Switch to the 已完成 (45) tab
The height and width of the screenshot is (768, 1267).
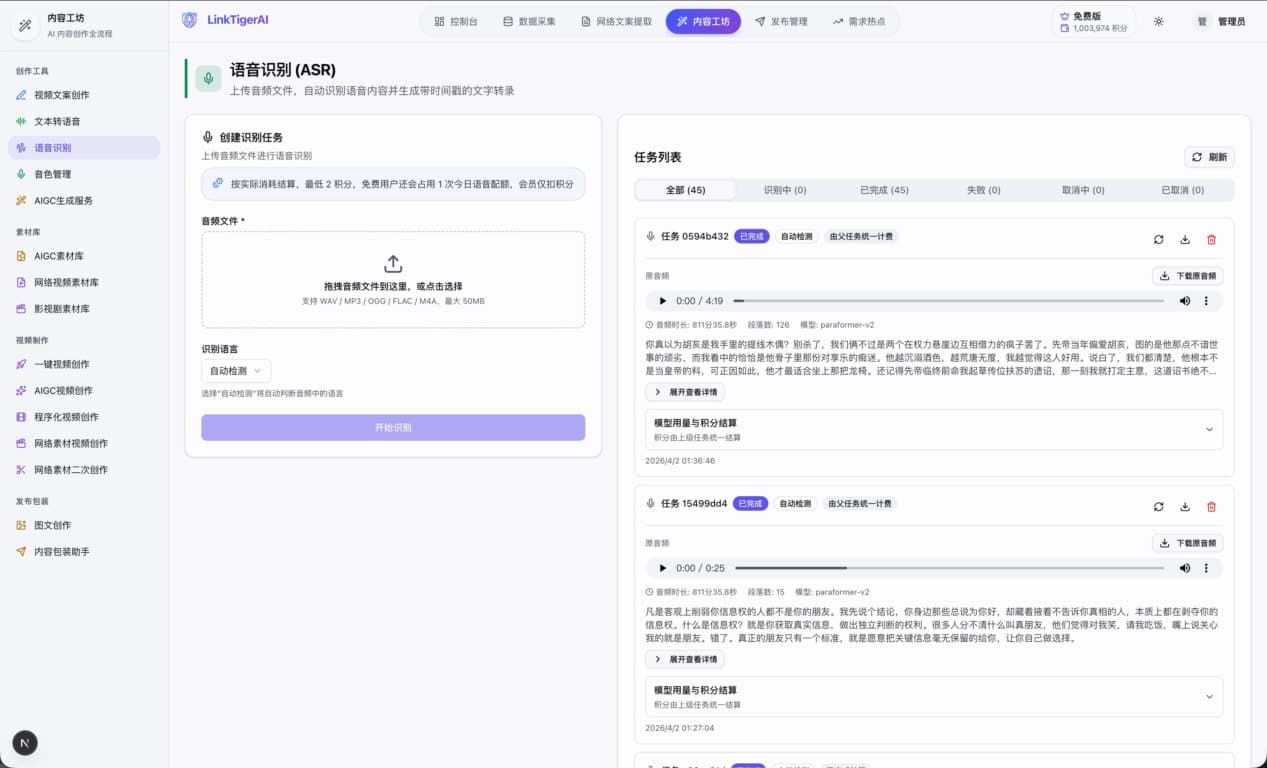point(884,190)
